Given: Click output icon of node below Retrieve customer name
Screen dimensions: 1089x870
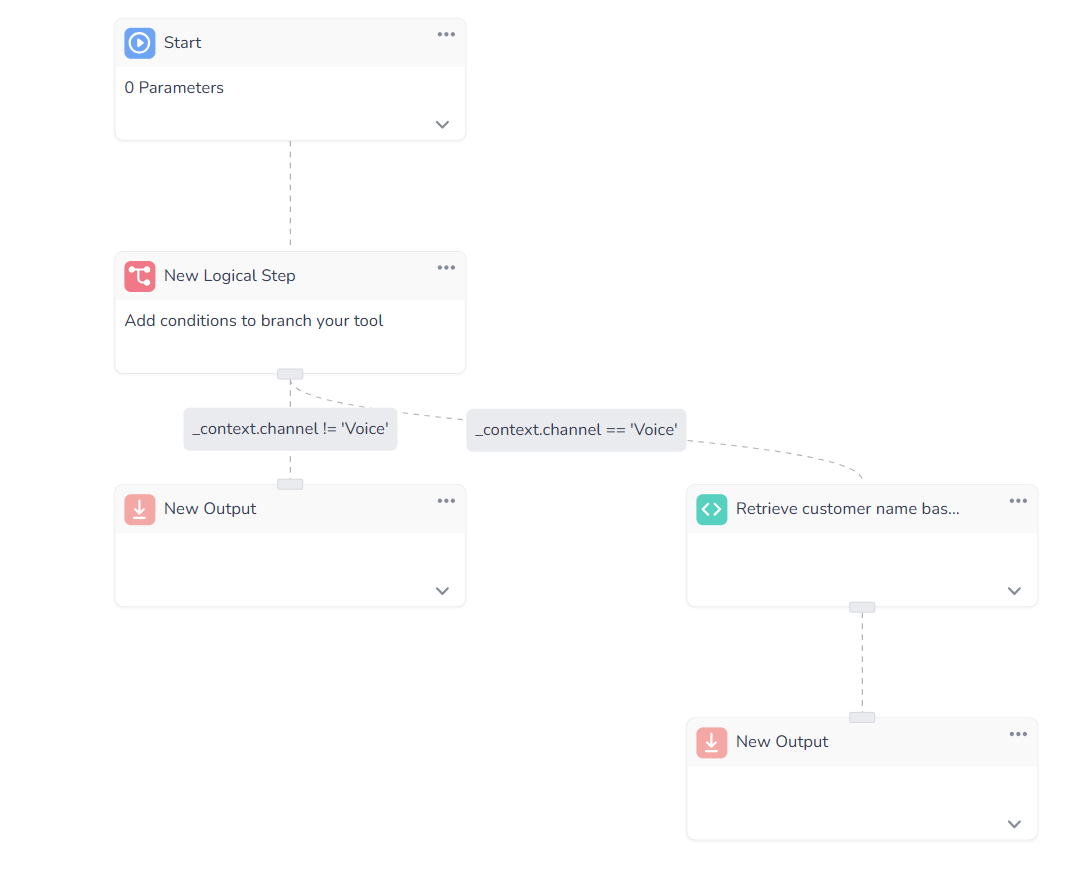Looking at the screenshot, I should click(711, 742).
